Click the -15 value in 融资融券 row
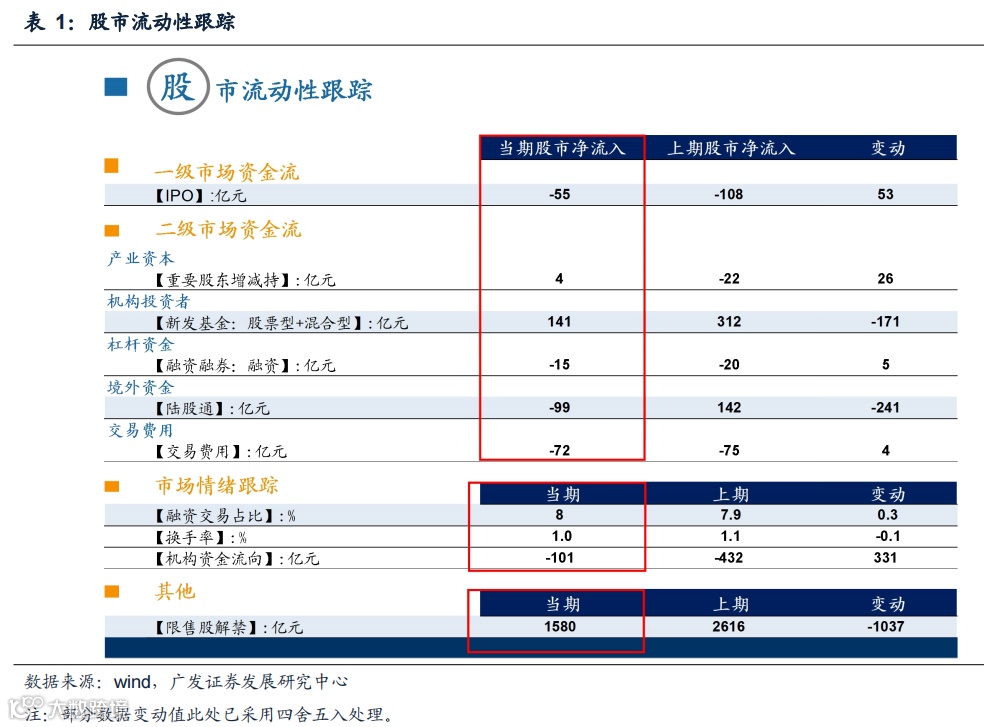 [x=559, y=365]
